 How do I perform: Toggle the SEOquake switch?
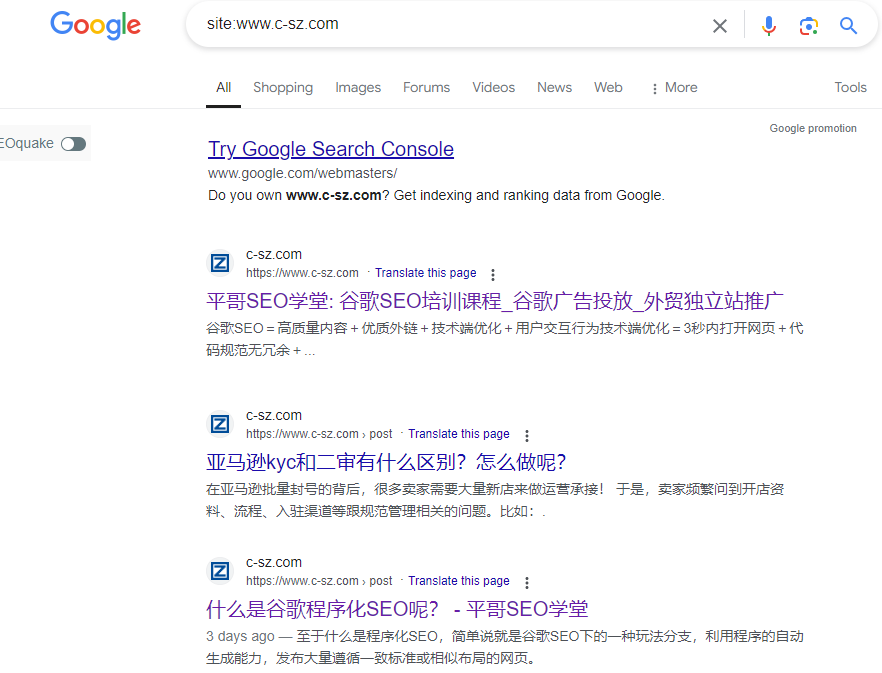73,144
